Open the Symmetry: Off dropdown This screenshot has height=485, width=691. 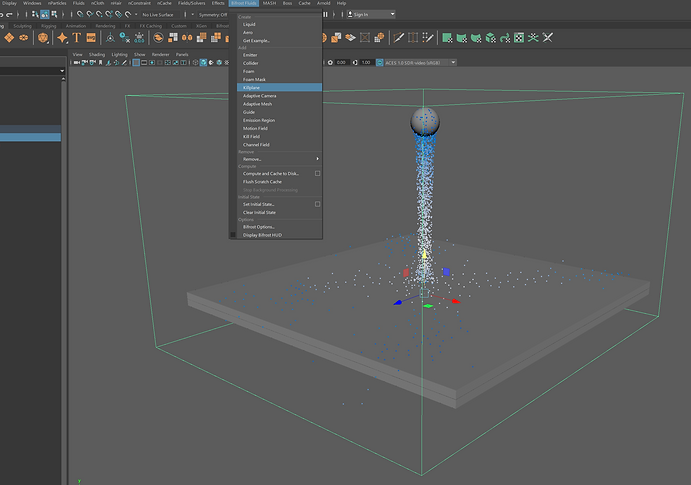pos(213,15)
